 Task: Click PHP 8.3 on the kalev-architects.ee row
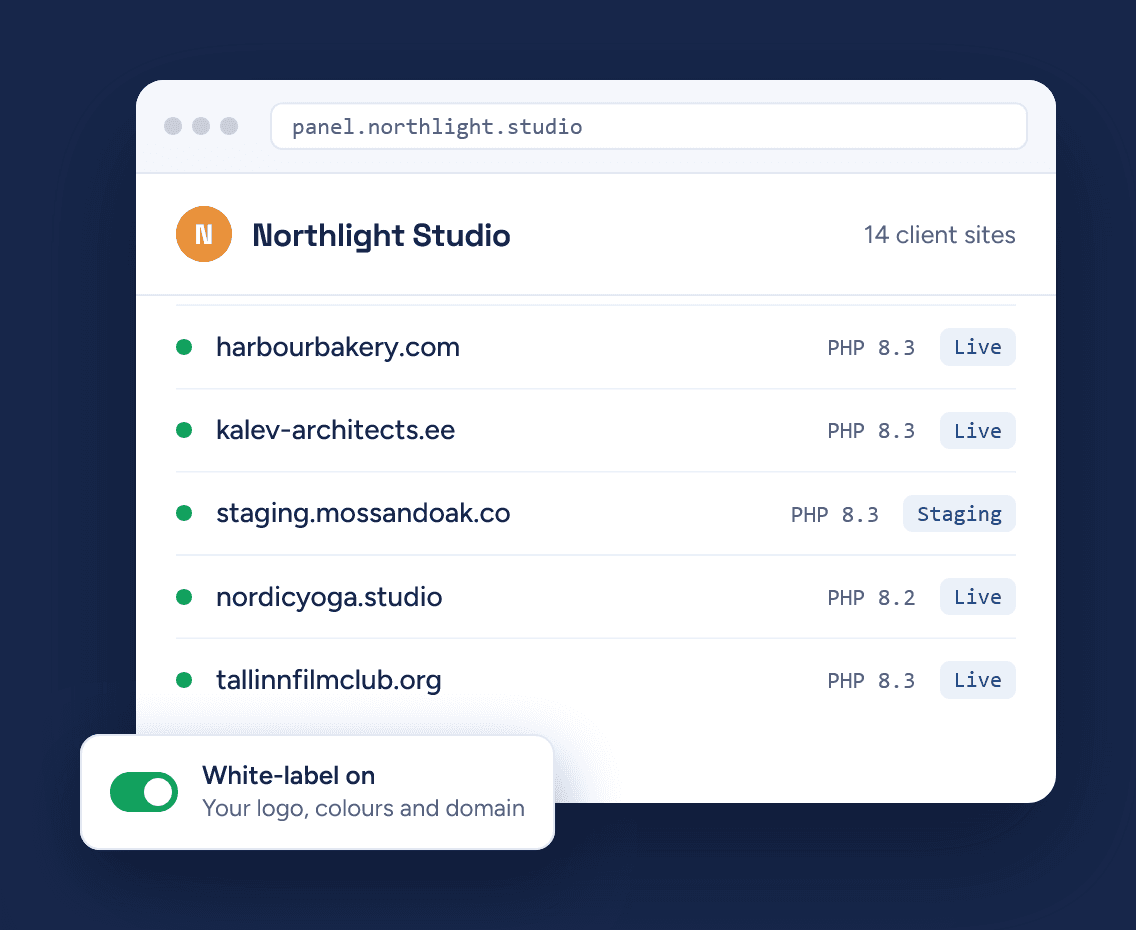[871, 431]
